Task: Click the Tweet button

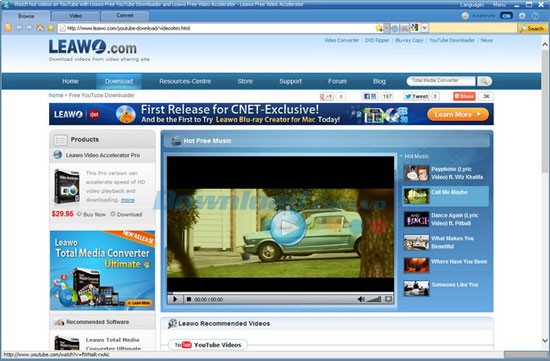Action: coord(416,96)
